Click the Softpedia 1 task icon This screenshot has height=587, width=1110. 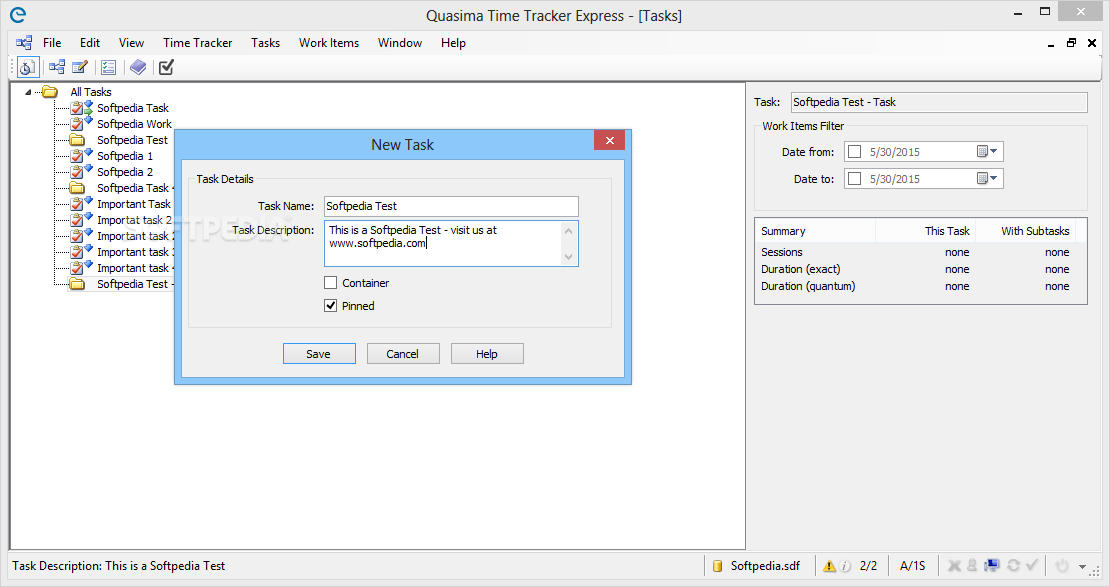tap(77, 156)
